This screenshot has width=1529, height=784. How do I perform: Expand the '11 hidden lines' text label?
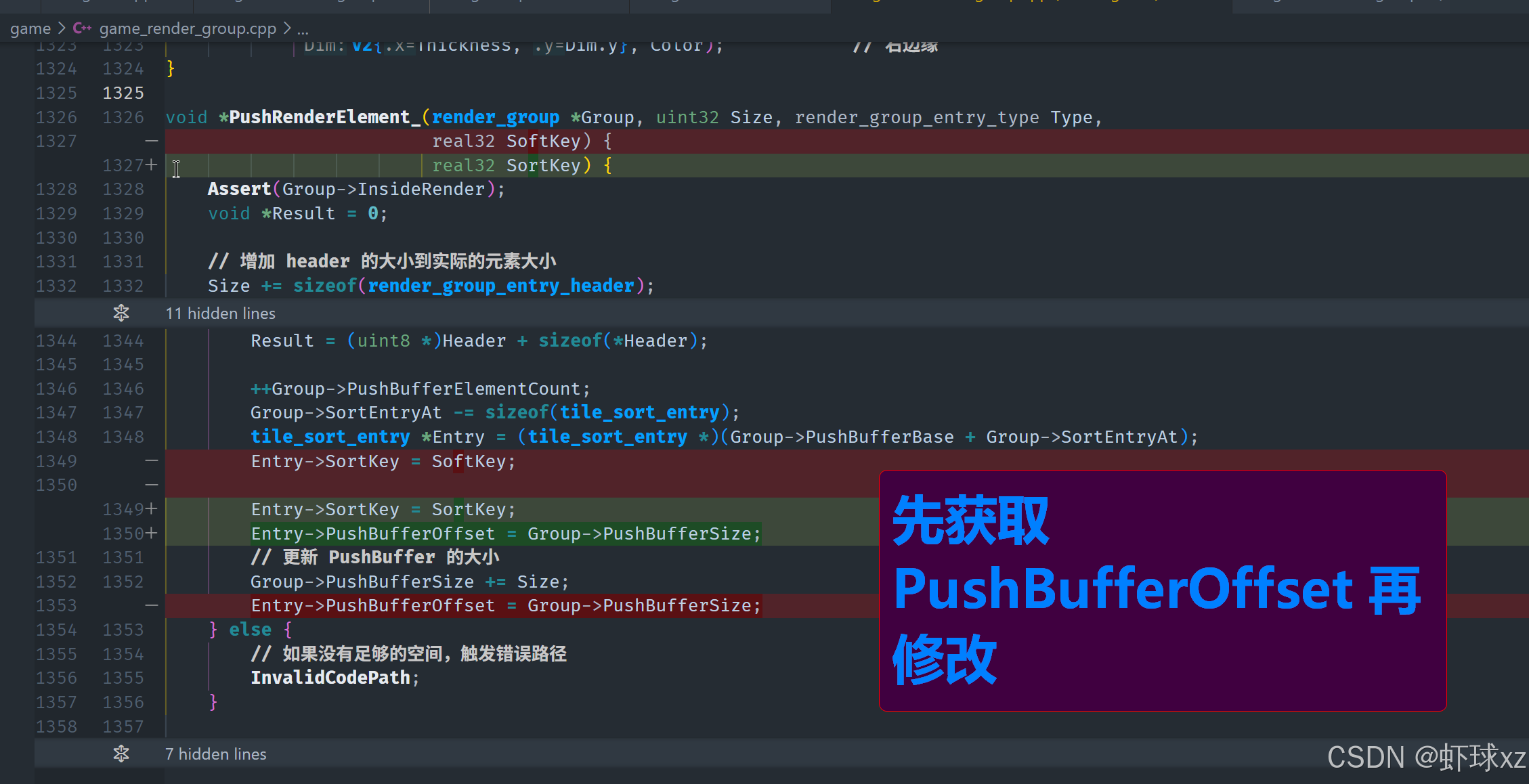[x=220, y=313]
